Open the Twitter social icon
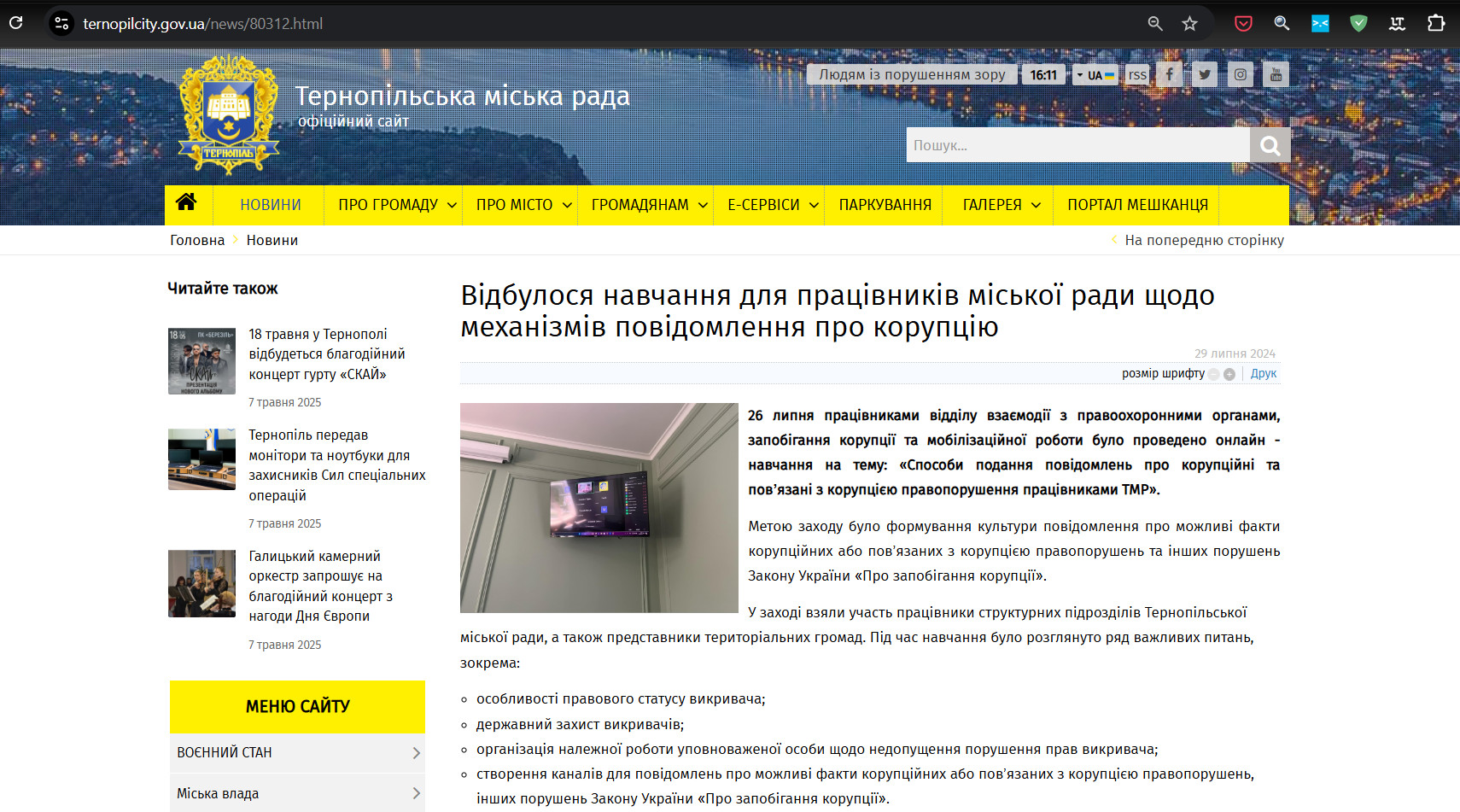Viewport: 1460px width, 812px height. [x=1205, y=74]
